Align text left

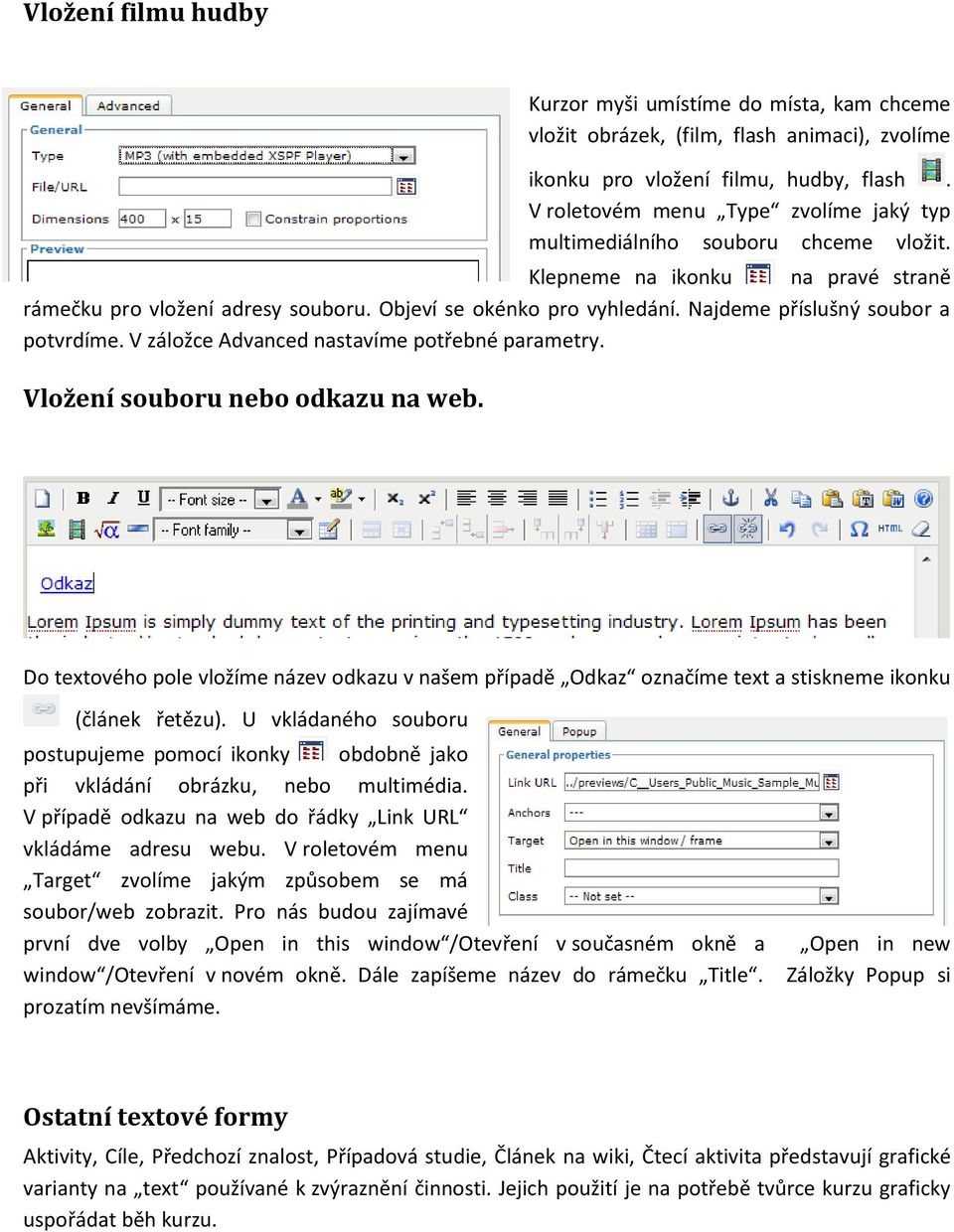point(466,499)
